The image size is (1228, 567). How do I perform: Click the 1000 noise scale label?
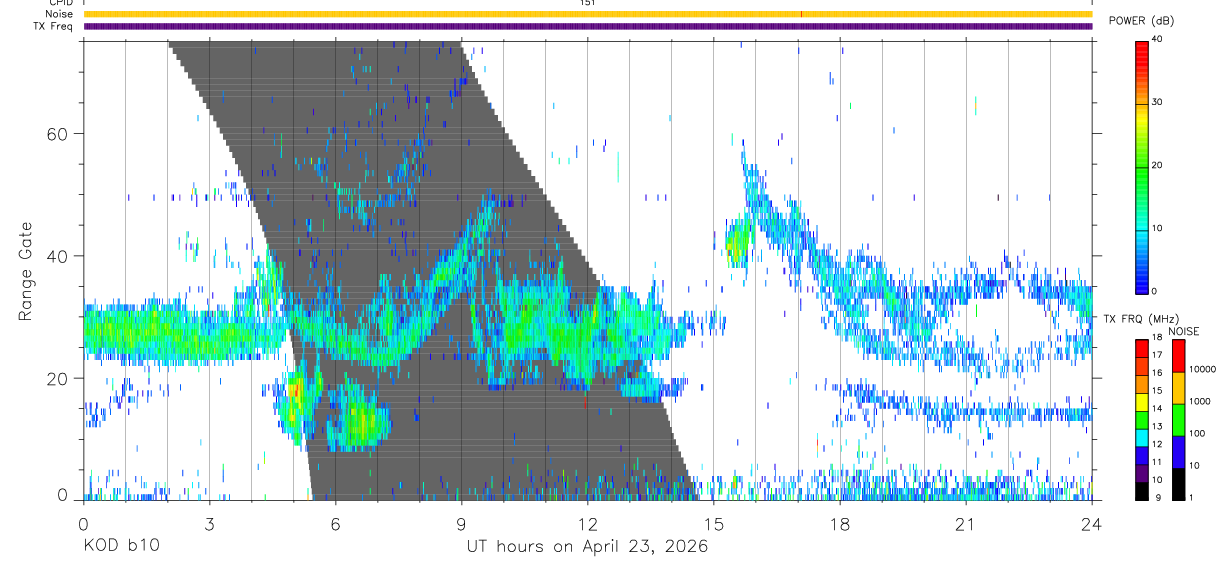[1199, 401]
